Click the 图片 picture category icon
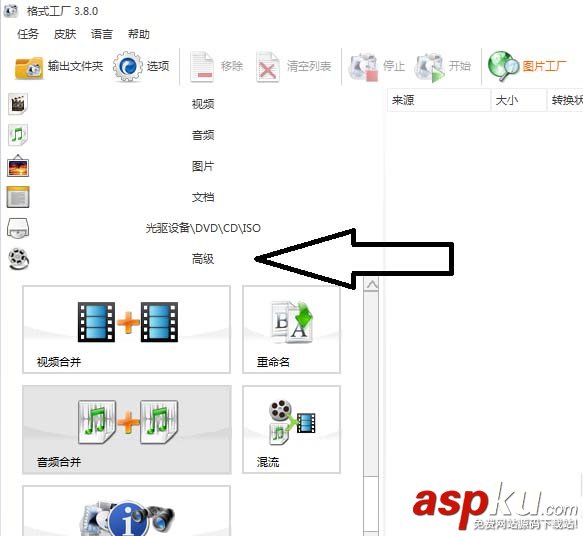Viewport: 583px width, 536px height. click(x=18, y=166)
